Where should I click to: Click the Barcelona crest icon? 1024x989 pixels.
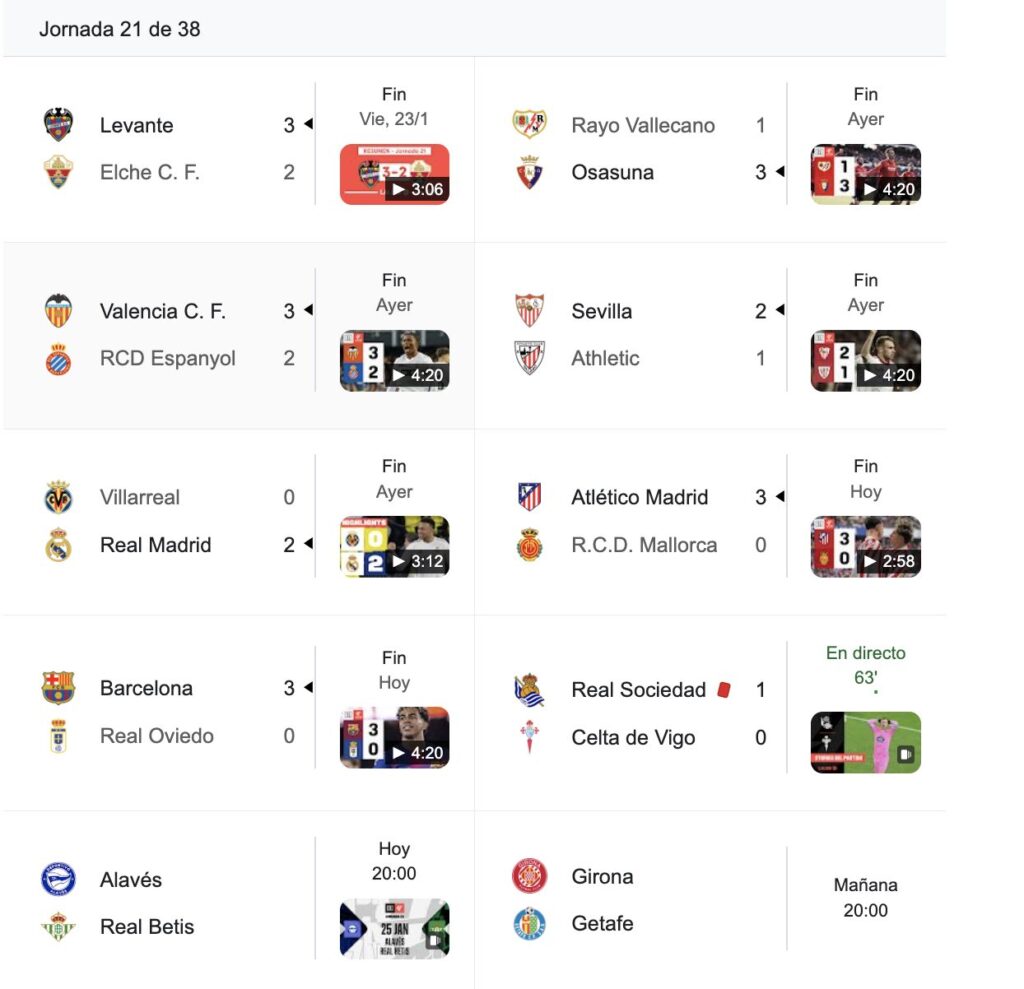[59, 688]
